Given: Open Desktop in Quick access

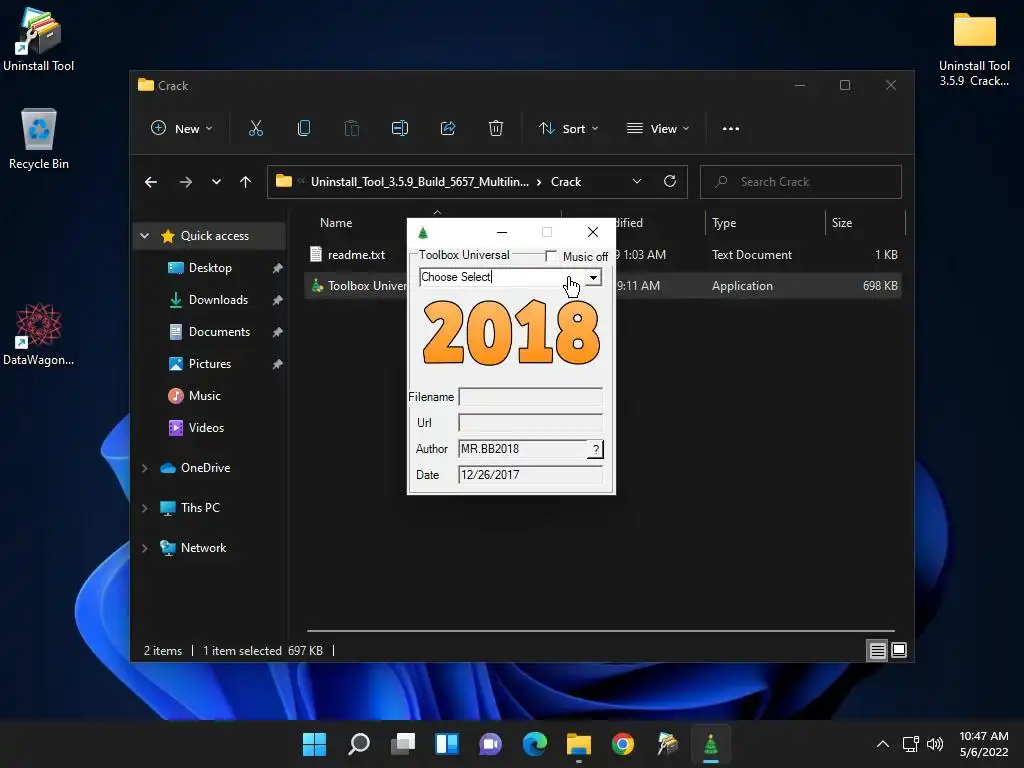Looking at the screenshot, I should coord(210,268).
